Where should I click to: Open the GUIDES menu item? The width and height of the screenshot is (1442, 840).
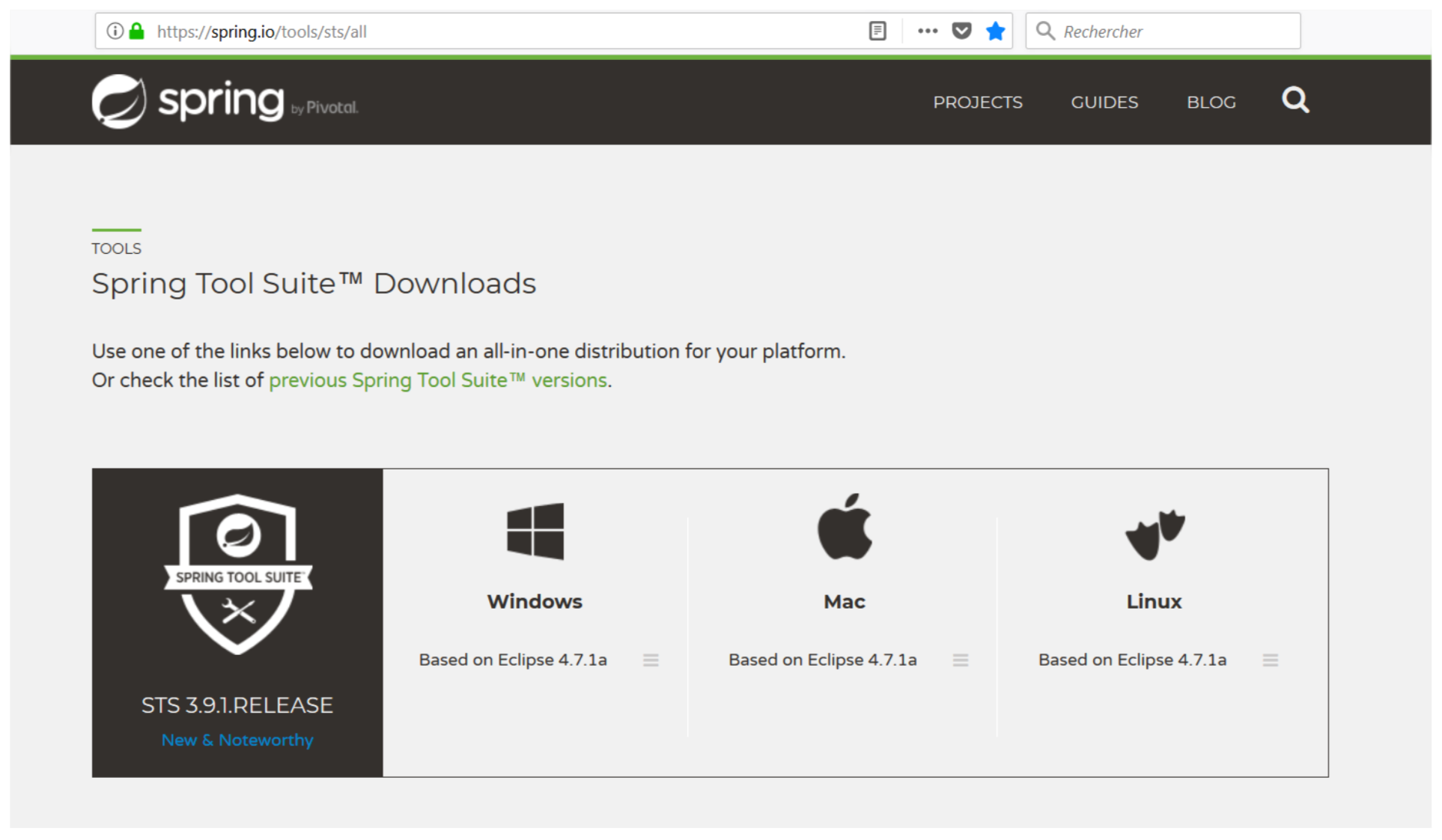tap(1104, 103)
